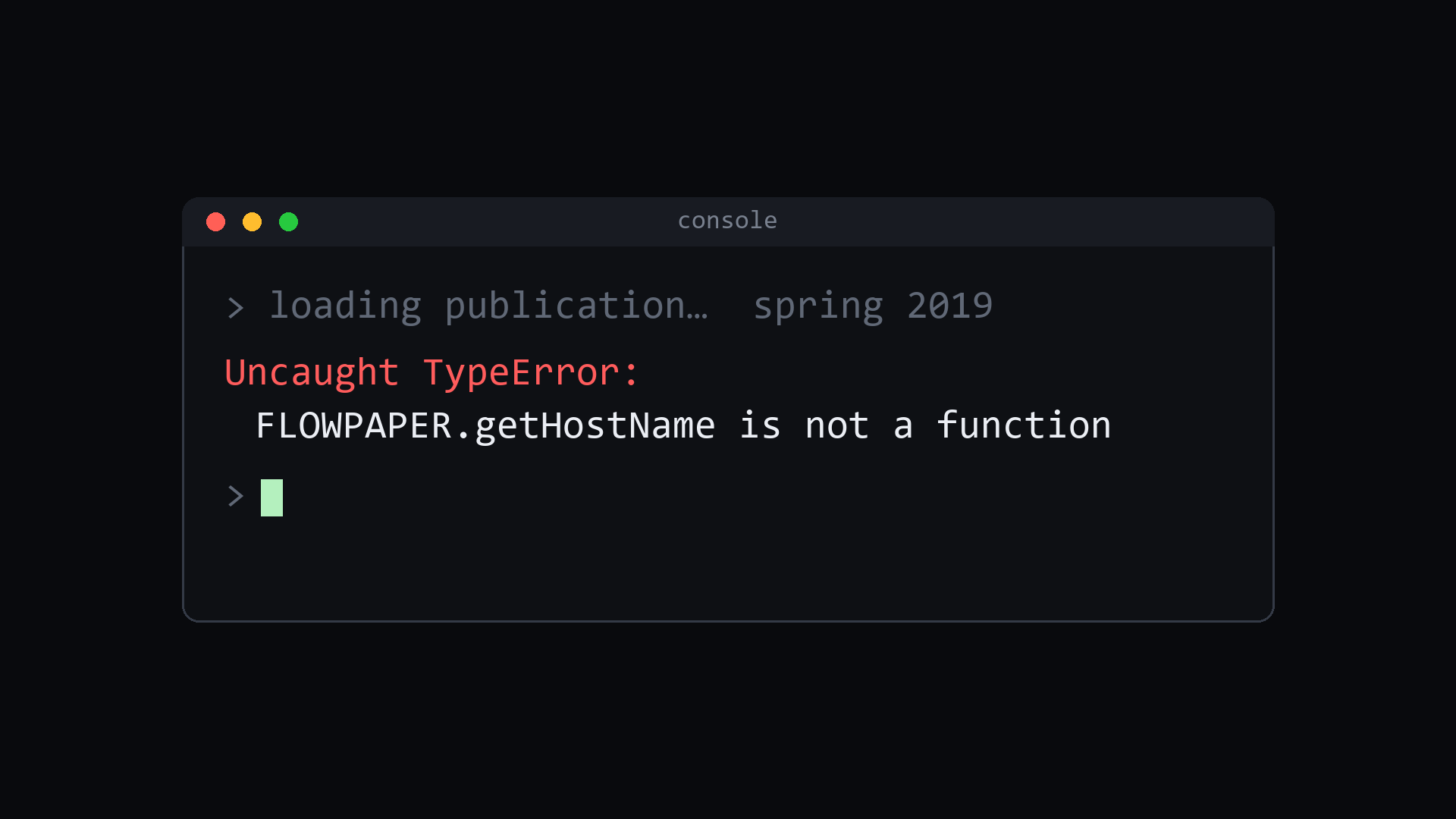Click the "spring 2019" text
The image size is (1456, 819).
(x=873, y=306)
